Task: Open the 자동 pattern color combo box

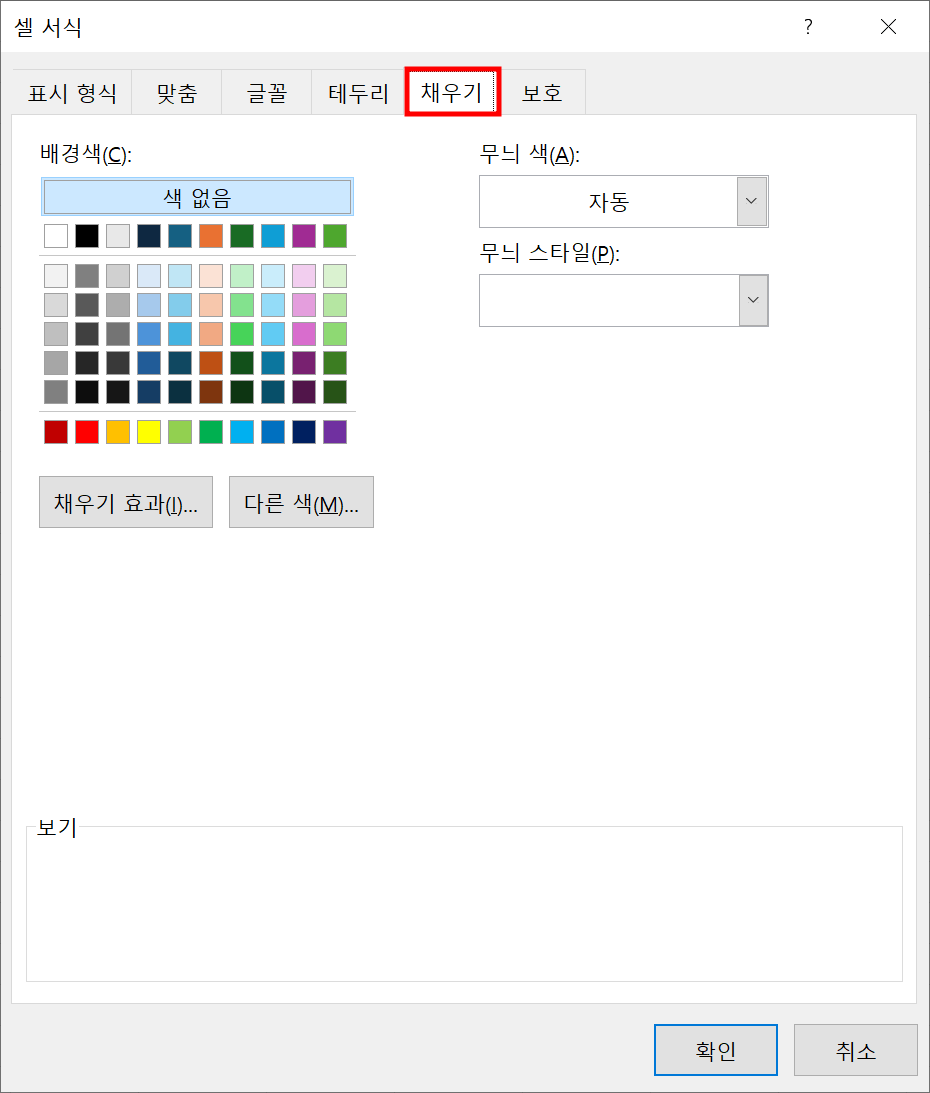Action: click(623, 201)
